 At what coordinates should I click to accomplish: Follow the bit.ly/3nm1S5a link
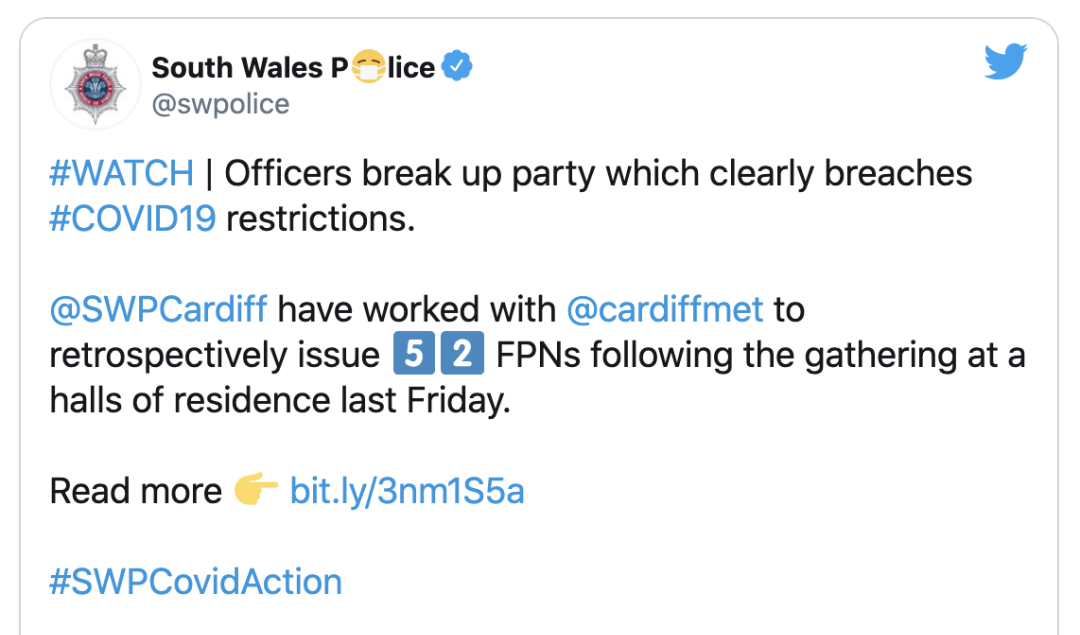coord(406,491)
